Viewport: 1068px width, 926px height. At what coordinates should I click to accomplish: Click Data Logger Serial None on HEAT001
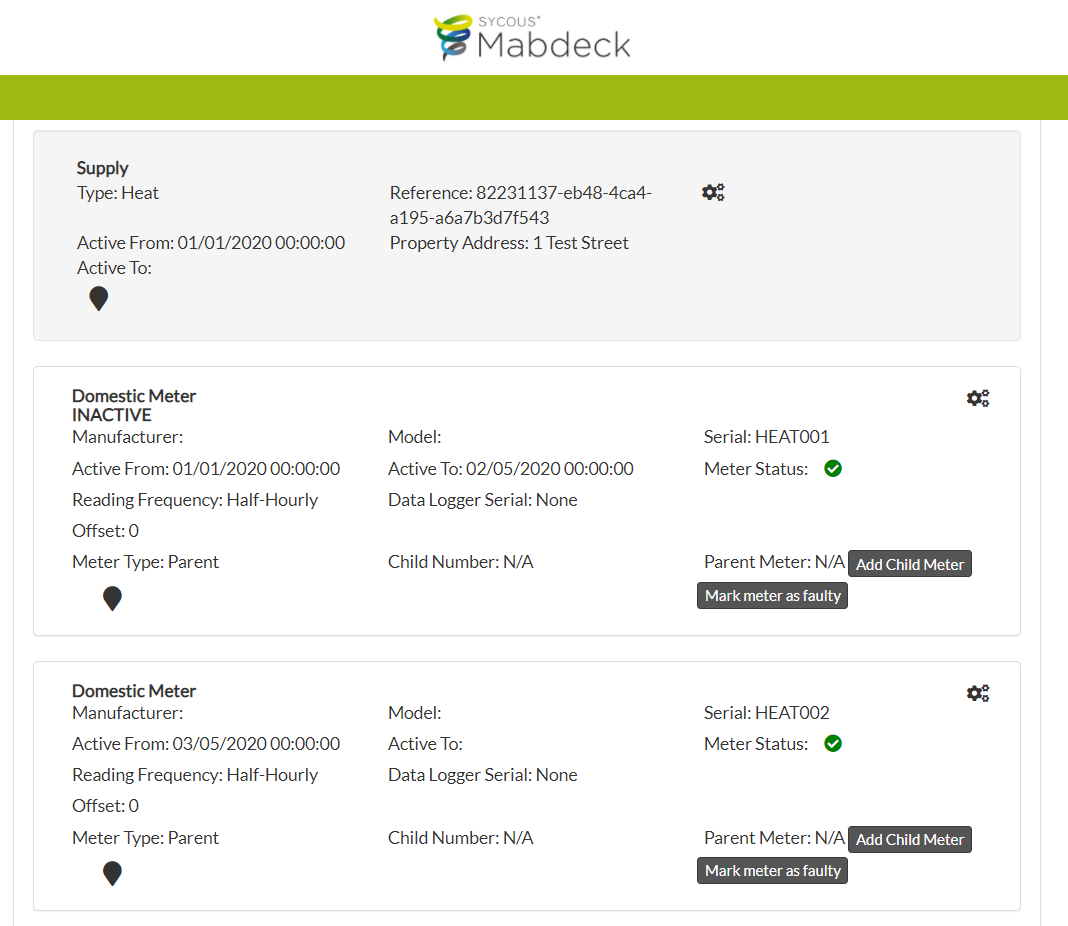pos(482,499)
